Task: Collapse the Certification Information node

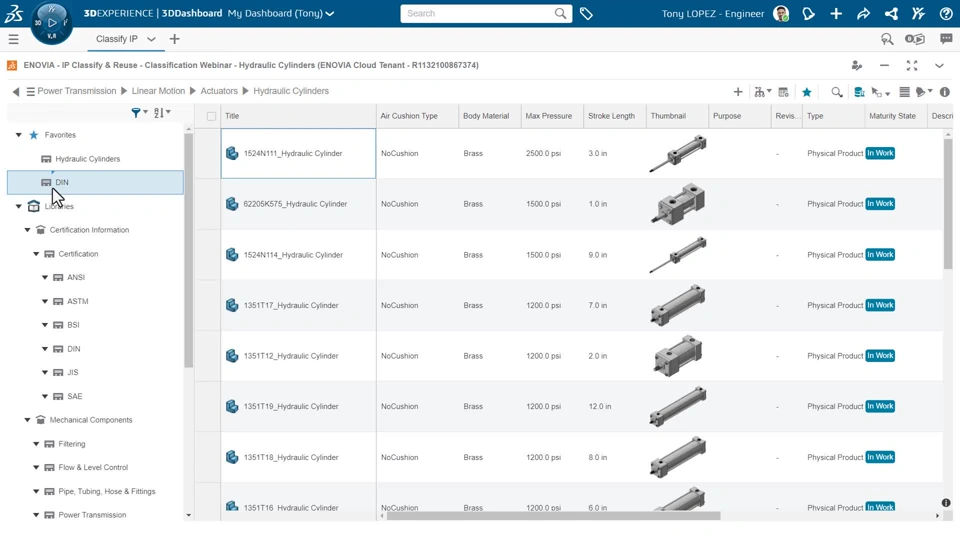Action: click(28, 230)
